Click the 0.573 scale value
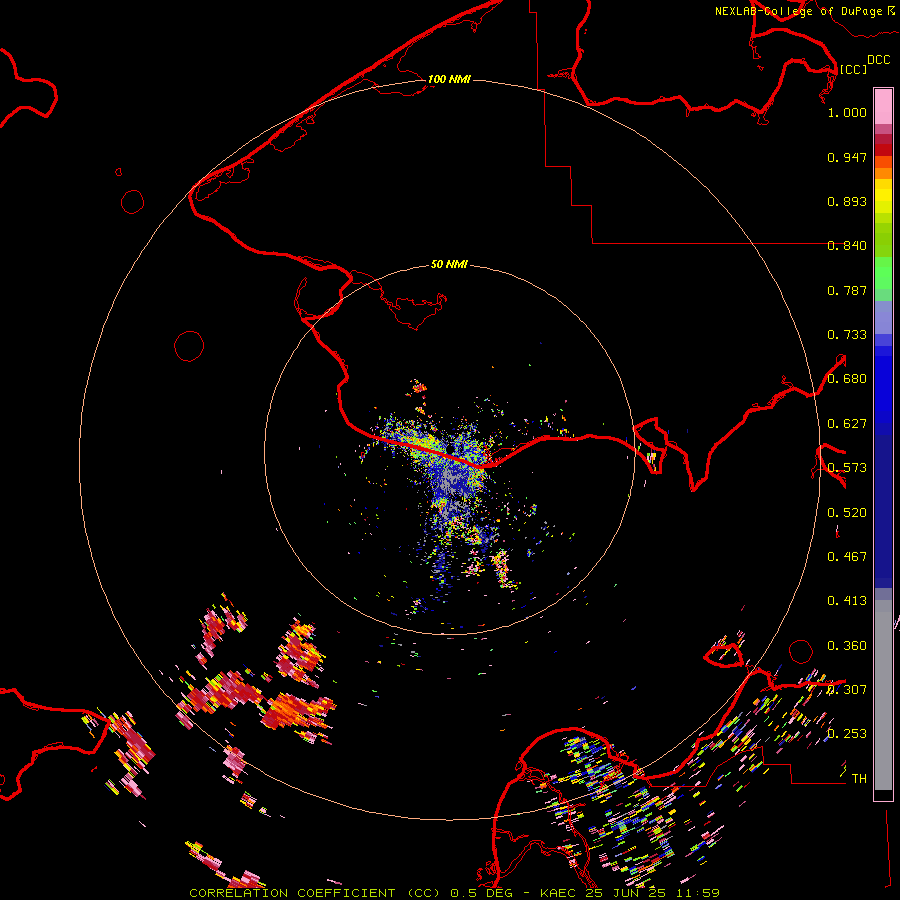Screen dimensions: 900x900 (x=847, y=468)
